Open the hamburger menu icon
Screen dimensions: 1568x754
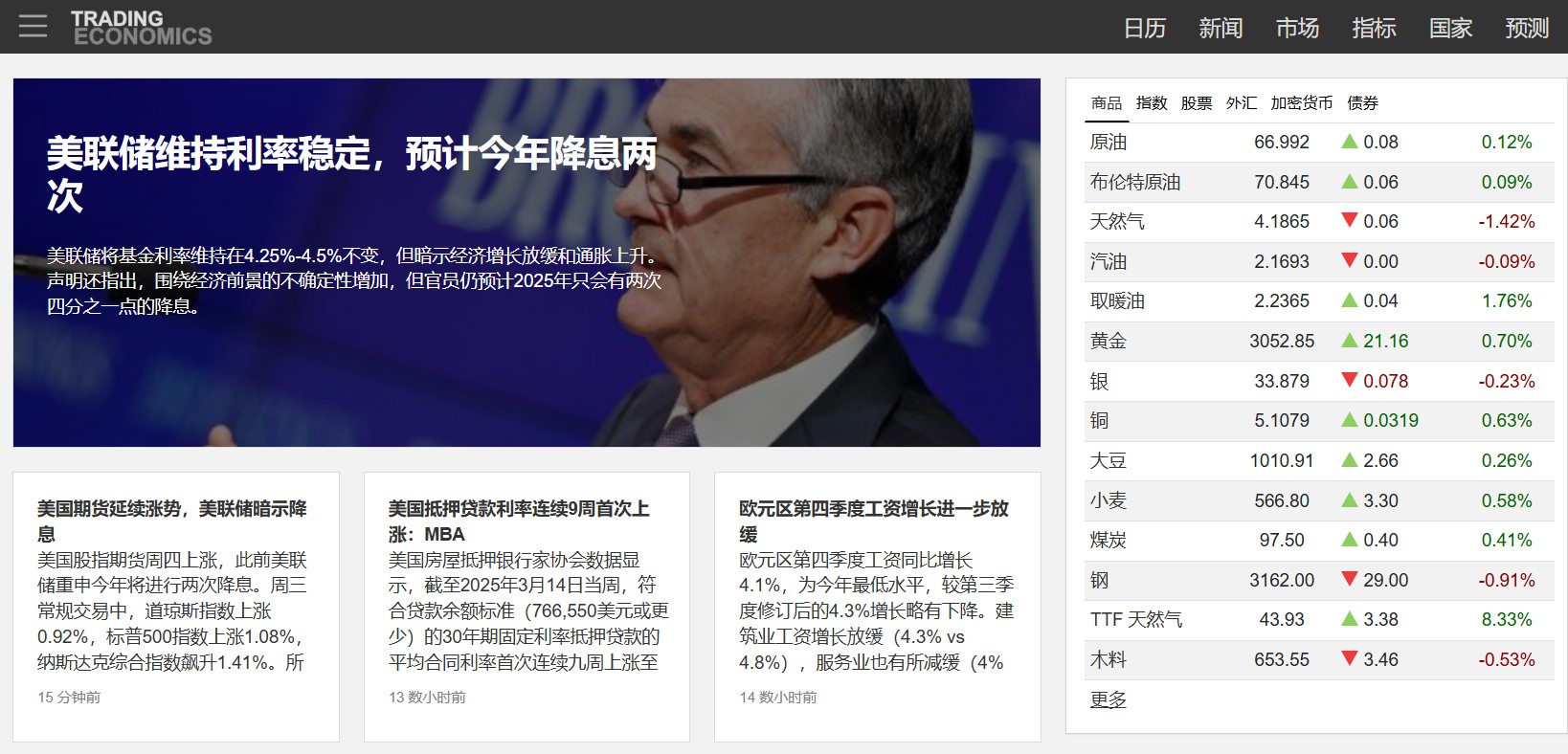point(33,27)
